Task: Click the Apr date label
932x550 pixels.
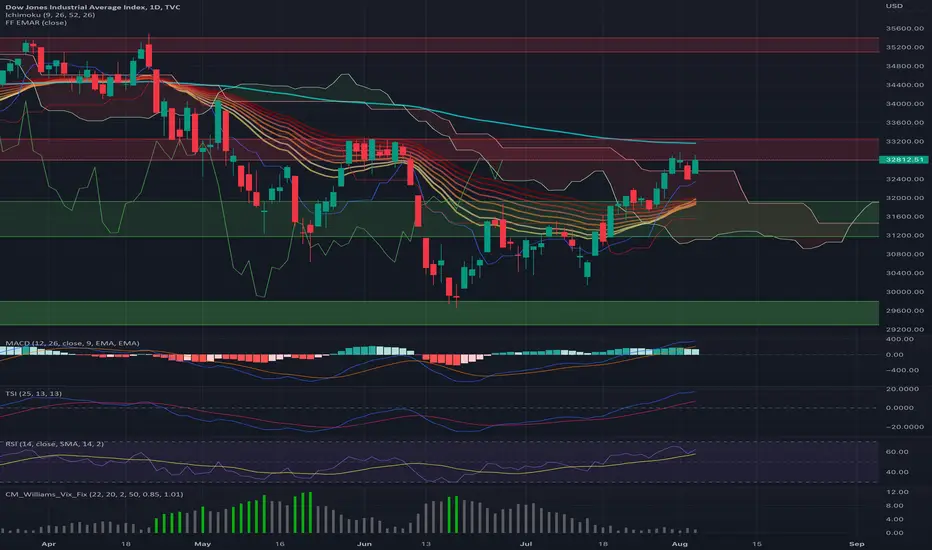Action: (48, 544)
